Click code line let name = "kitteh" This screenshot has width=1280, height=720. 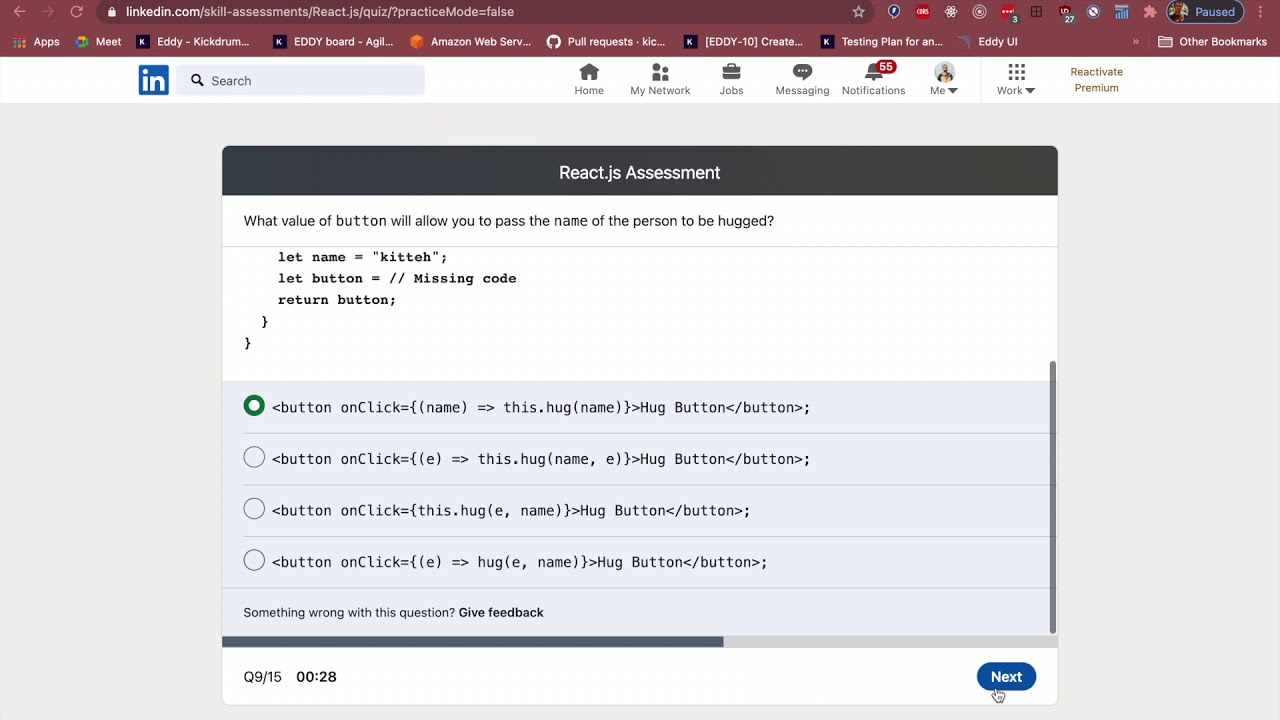point(363,257)
